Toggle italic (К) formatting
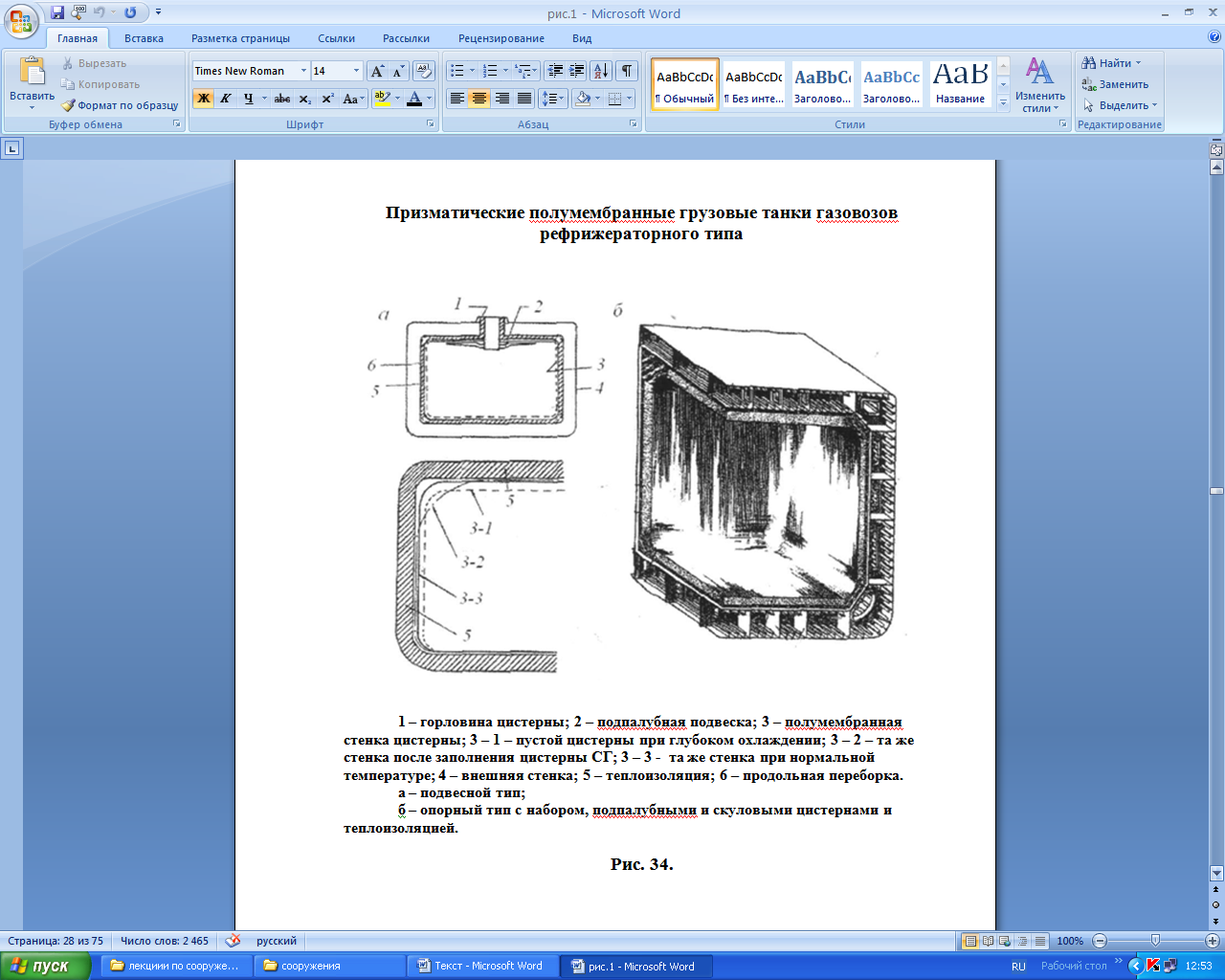 click(226, 99)
